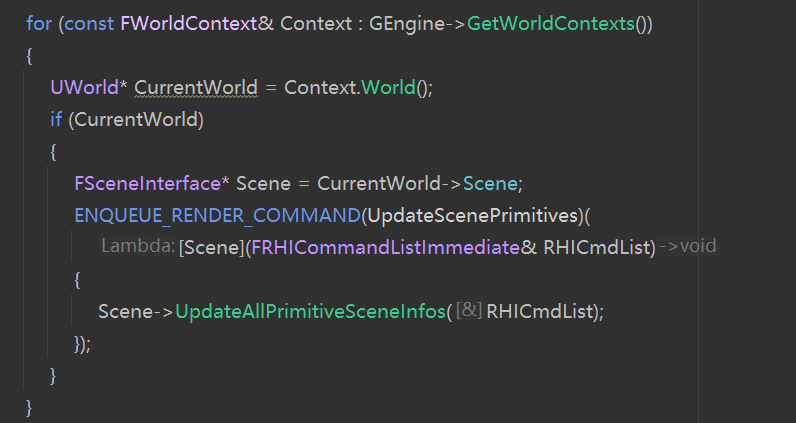
Task: Click the UpdateAllPrimitiveSceneInfos method call
Action: (310, 311)
